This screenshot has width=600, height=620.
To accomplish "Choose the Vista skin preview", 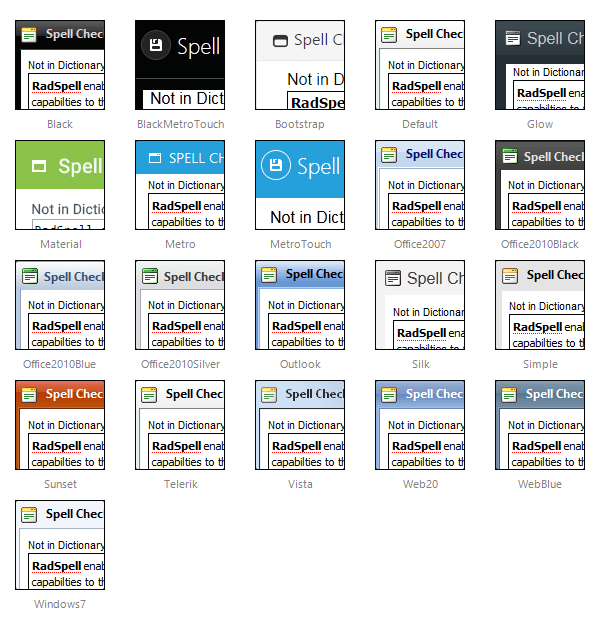I will point(300,425).
